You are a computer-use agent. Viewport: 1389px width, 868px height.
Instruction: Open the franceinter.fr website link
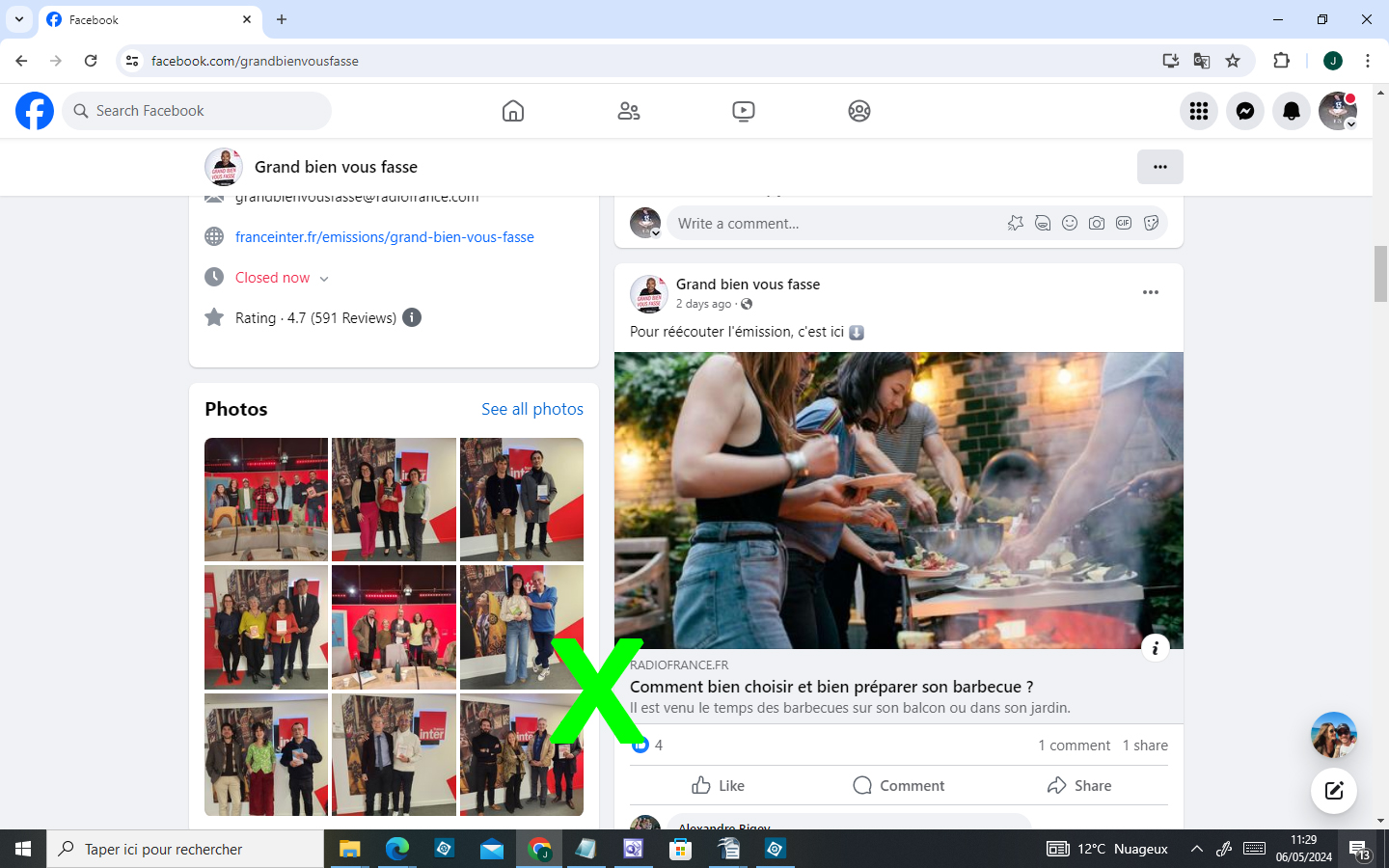(x=384, y=237)
